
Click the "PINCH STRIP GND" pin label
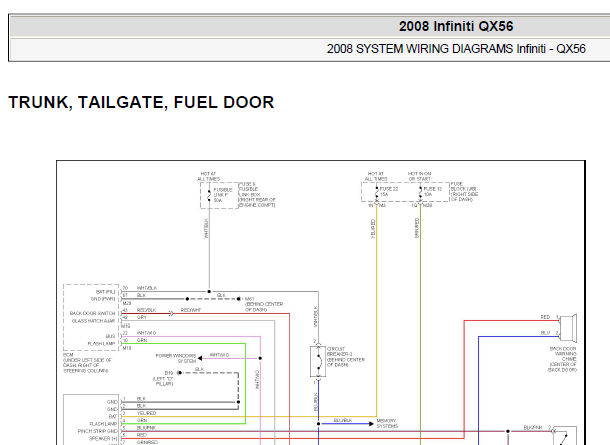98,431
